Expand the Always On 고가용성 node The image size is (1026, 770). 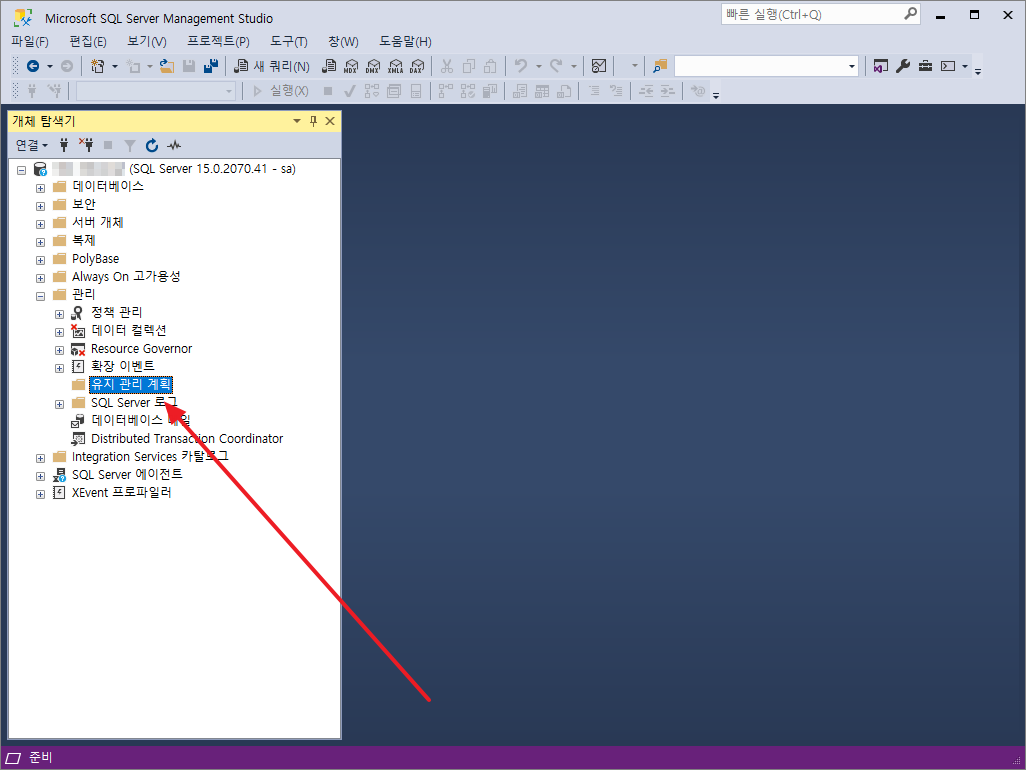click(x=41, y=278)
